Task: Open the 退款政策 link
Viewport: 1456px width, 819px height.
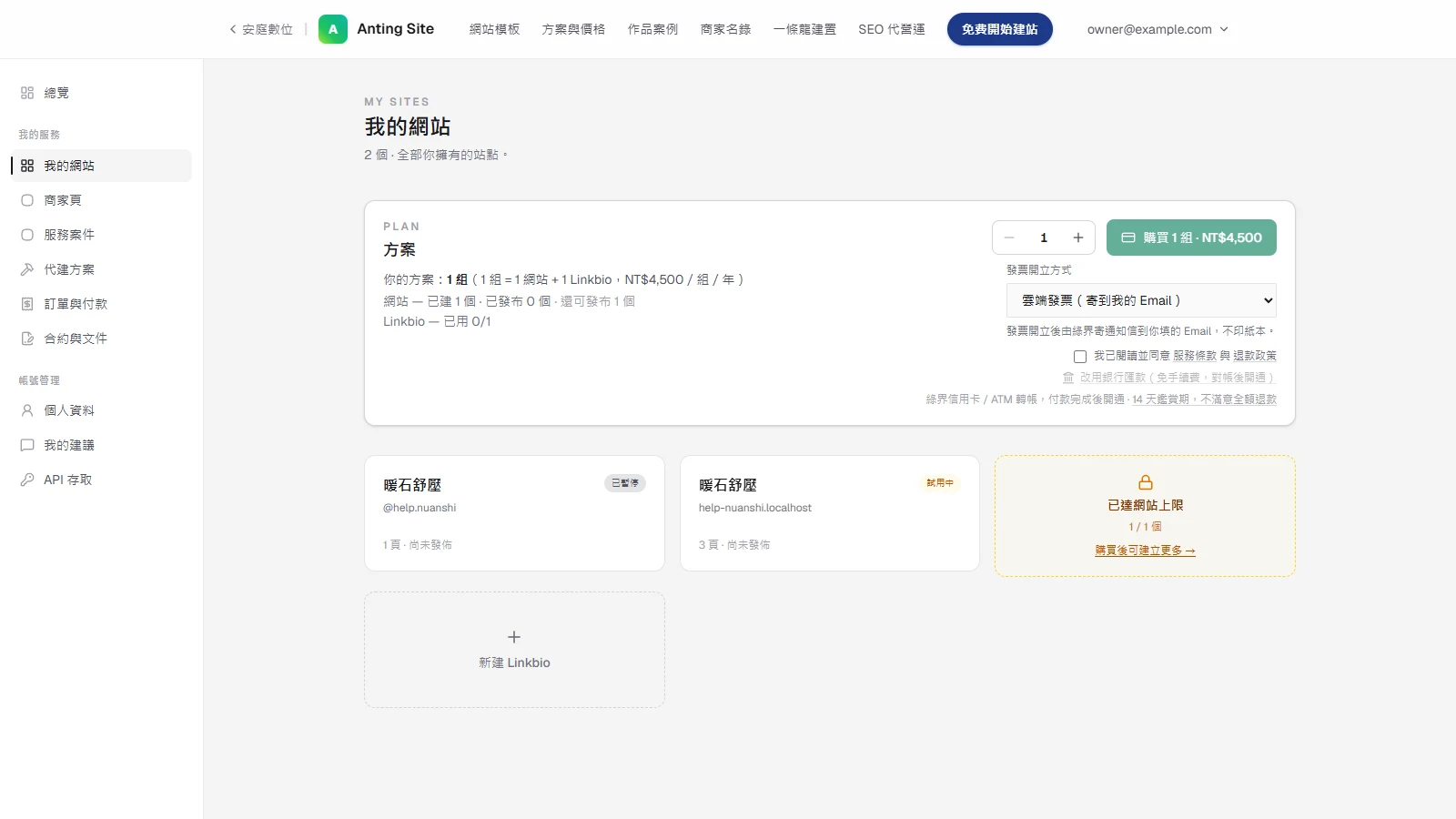Action: [1255, 356]
